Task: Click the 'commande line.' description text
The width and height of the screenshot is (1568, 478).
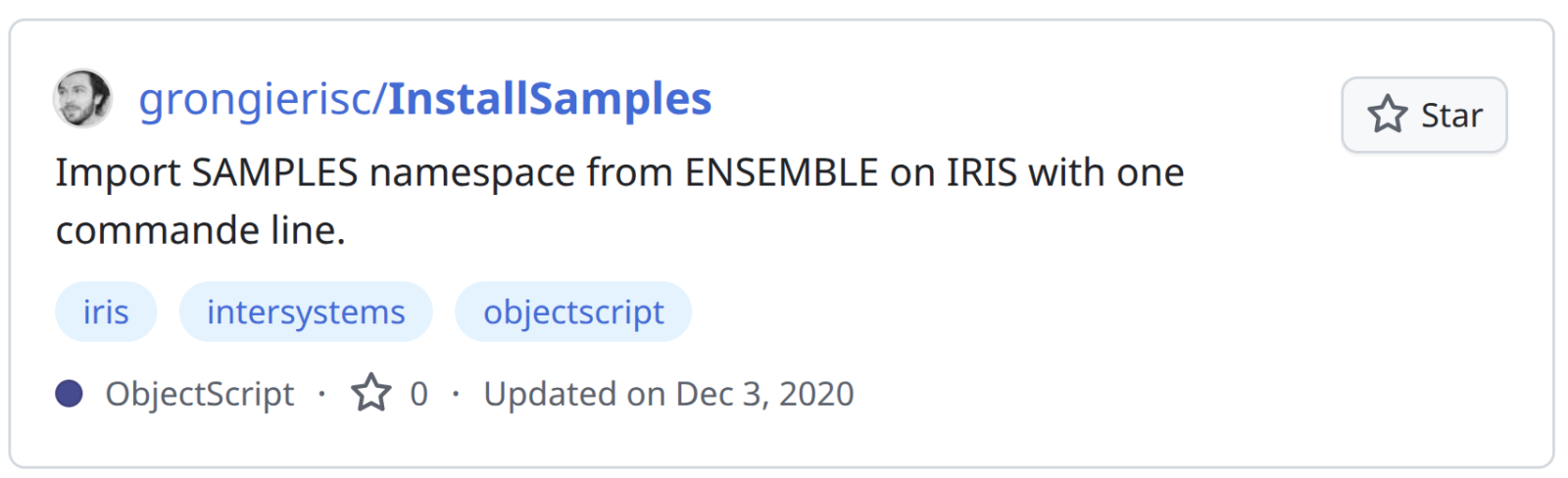Action: click(x=200, y=230)
